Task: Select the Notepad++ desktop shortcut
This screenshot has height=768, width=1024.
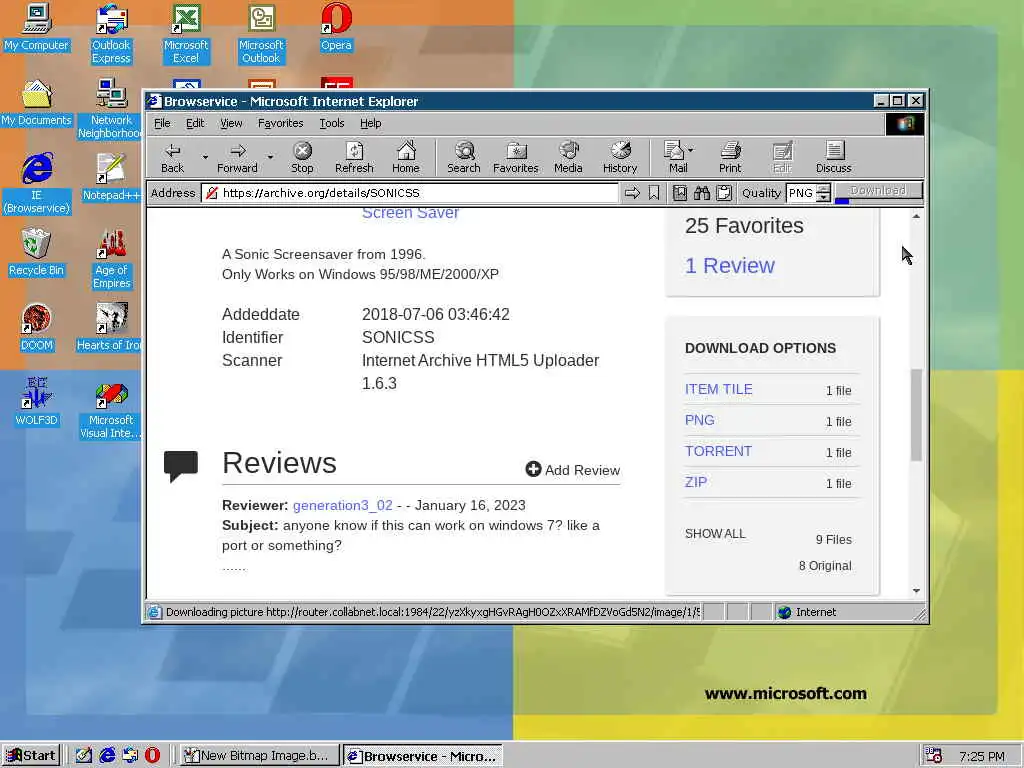Action: click(x=111, y=178)
